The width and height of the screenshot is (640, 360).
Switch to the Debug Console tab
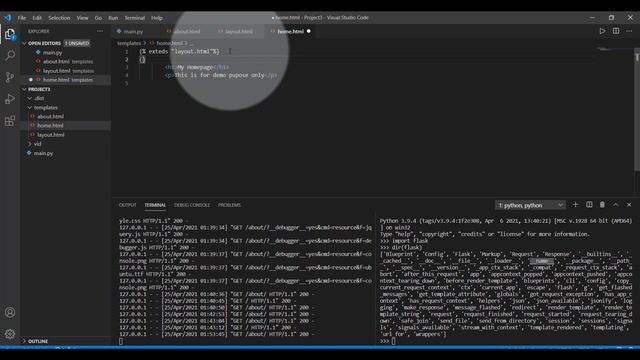192,205
